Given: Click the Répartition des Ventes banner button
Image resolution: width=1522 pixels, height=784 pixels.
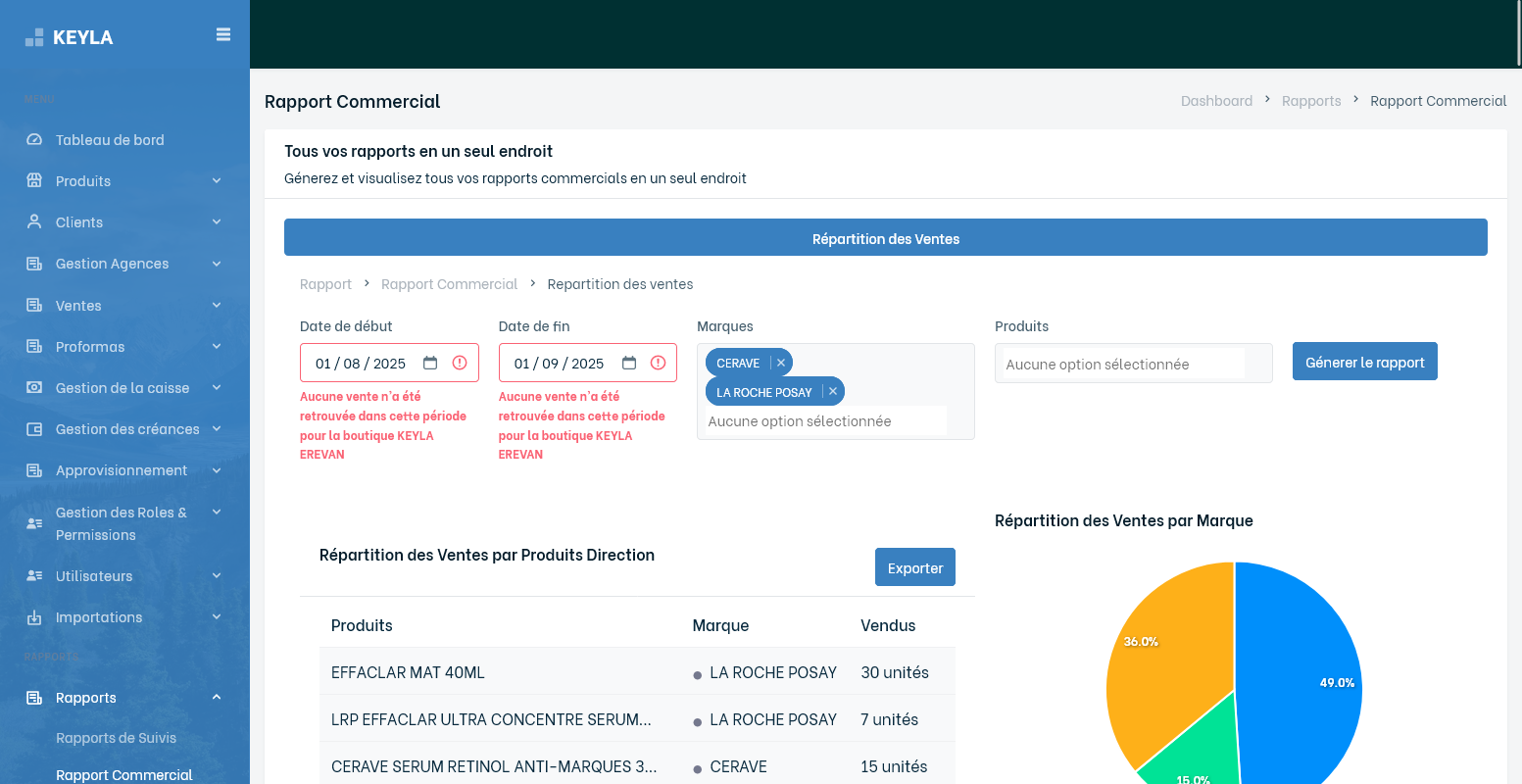Looking at the screenshot, I should pos(886,237).
